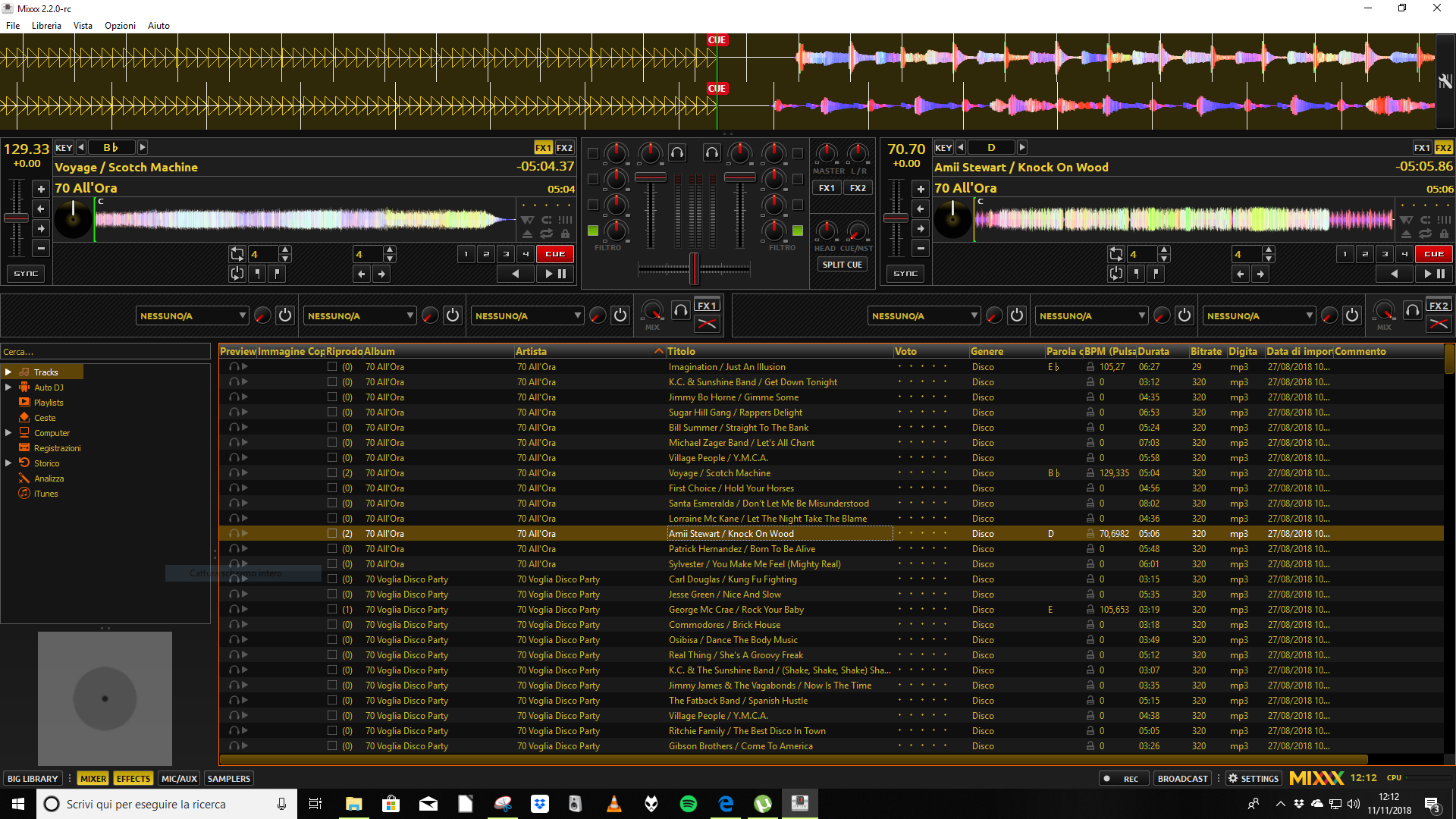Expand the Tracks tree item
Screen dimensions: 1456x819
coord(8,372)
